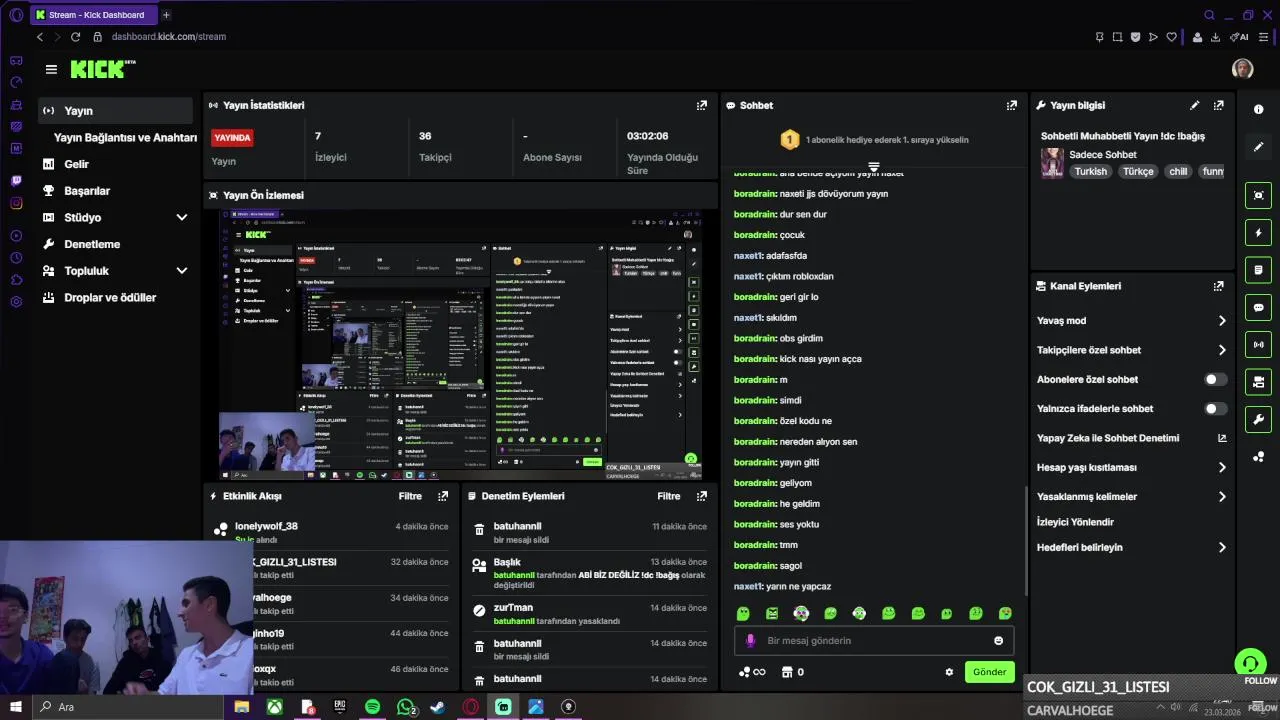Click the document icon in right sidebar
The image size is (1280, 720).
click(x=1258, y=270)
